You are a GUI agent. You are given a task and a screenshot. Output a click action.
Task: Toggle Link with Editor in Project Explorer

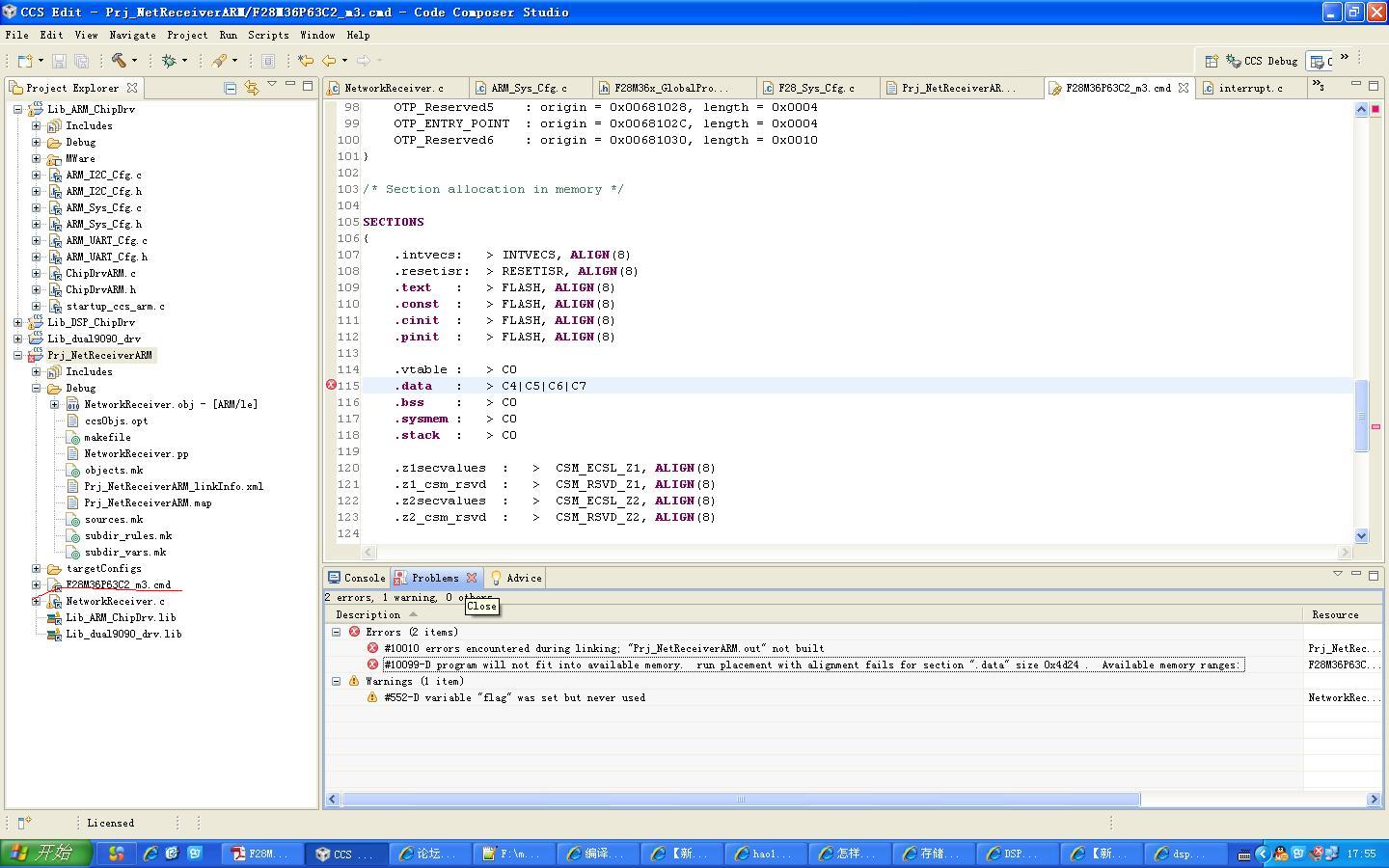[252, 88]
